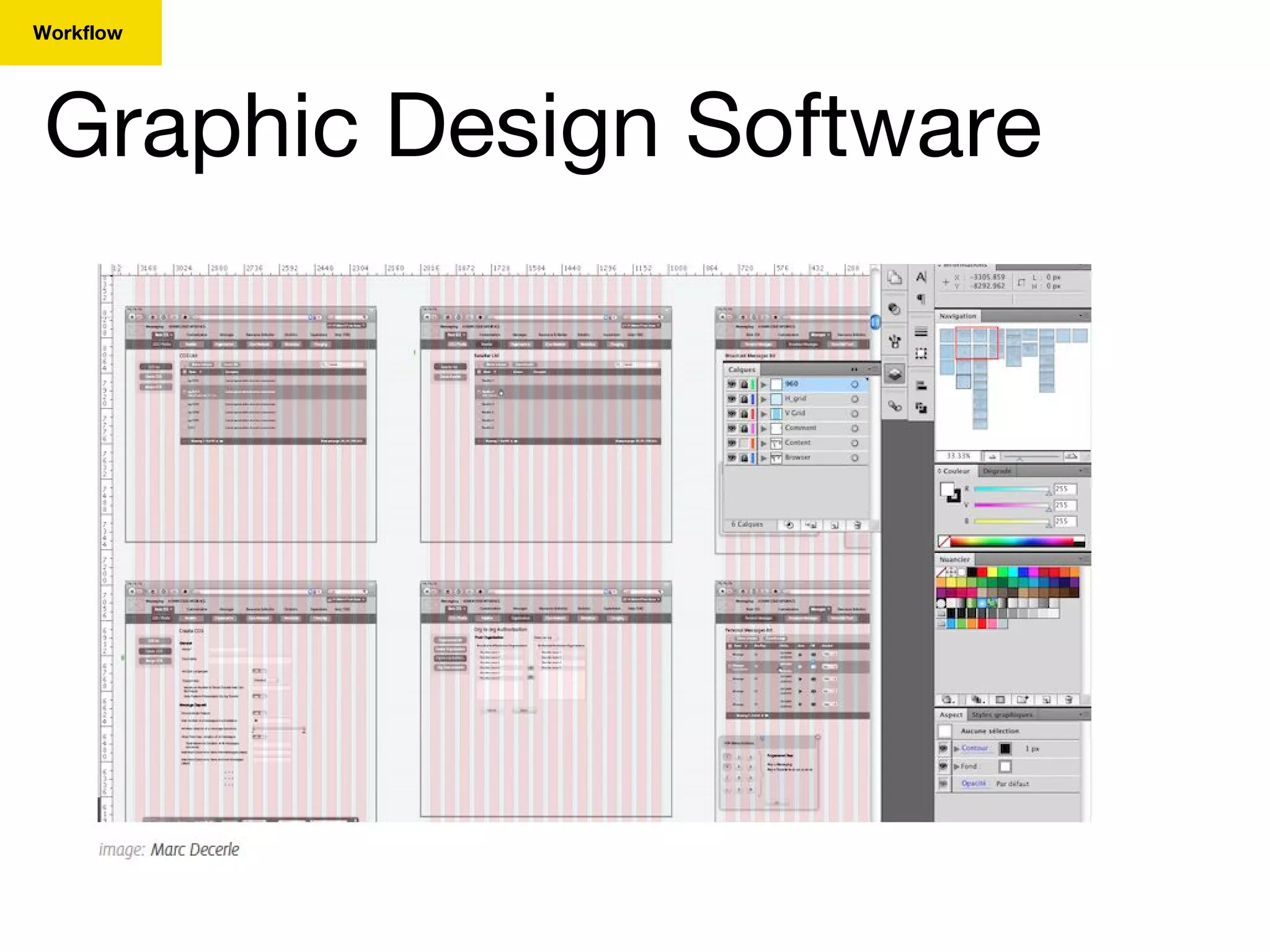
Task: Unlock the 960 layer lock icon
Action: click(x=744, y=384)
